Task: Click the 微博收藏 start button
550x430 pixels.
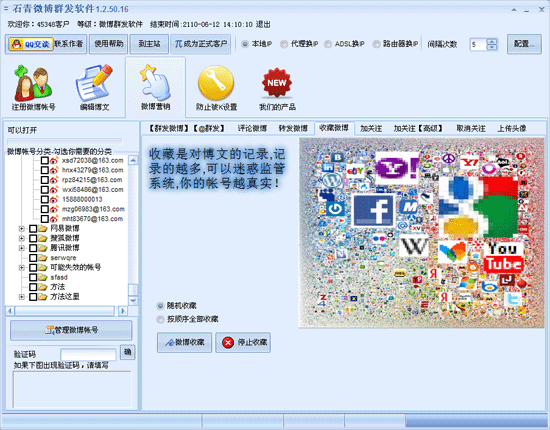Action: pyautogui.click(x=185, y=342)
